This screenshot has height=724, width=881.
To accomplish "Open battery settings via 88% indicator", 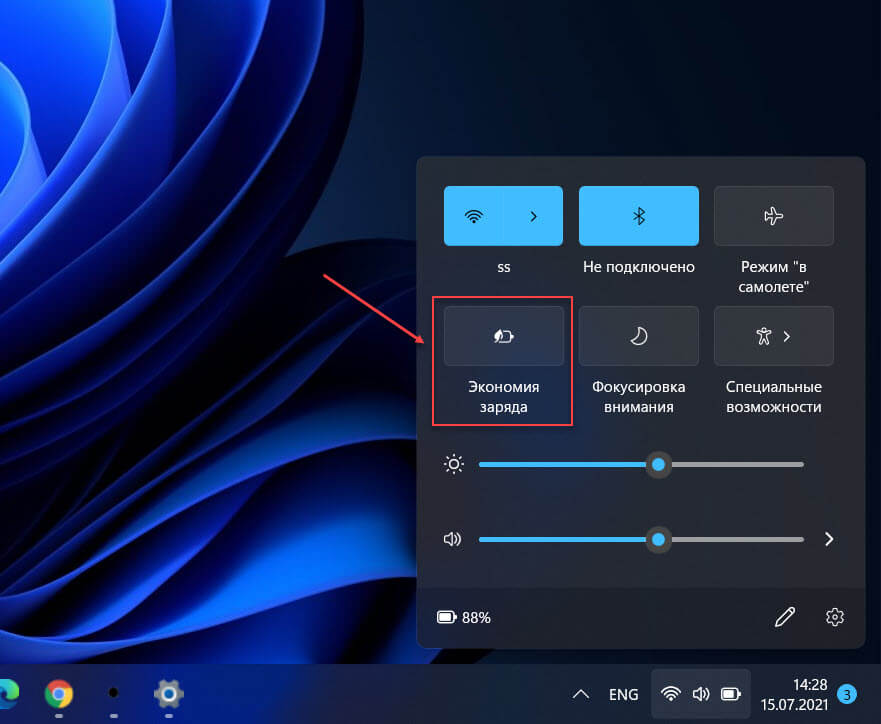I will click(x=464, y=618).
